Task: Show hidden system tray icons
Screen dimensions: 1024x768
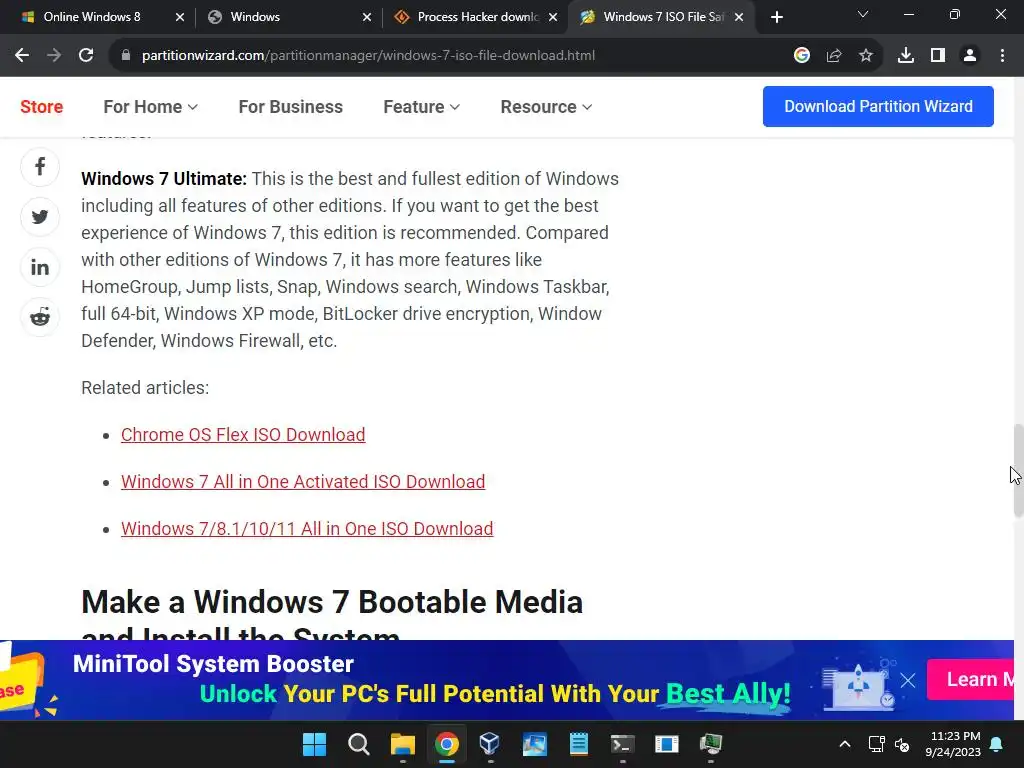Action: 844,744
